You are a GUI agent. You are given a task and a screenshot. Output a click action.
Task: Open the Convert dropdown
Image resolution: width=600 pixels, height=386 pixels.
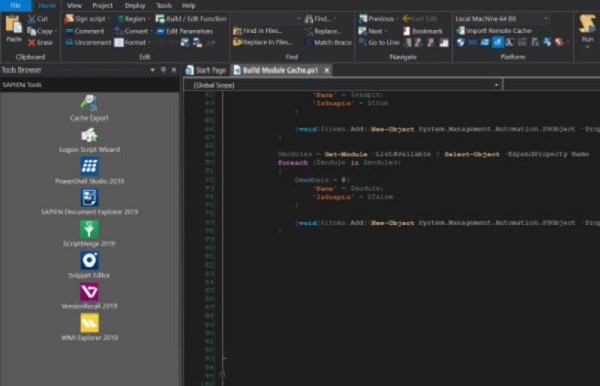(133, 31)
